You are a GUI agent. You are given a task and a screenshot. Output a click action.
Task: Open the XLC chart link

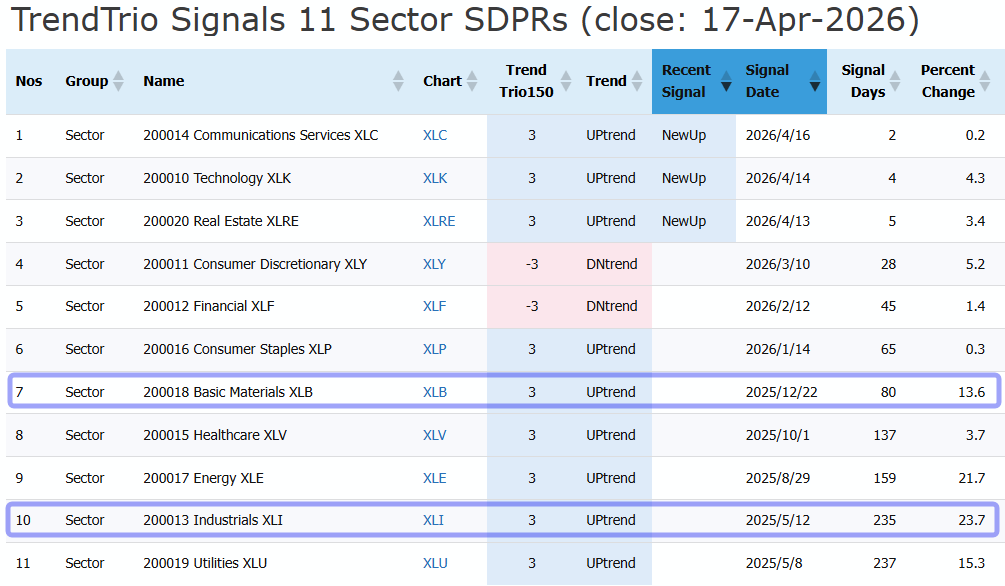coord(435,135)
